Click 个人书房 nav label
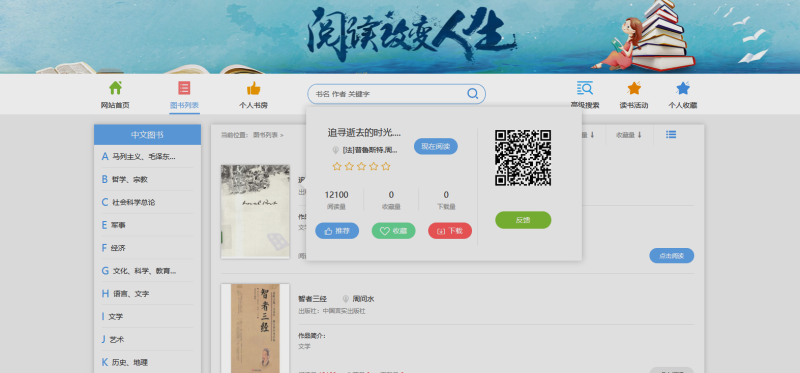 pos(254,105)
